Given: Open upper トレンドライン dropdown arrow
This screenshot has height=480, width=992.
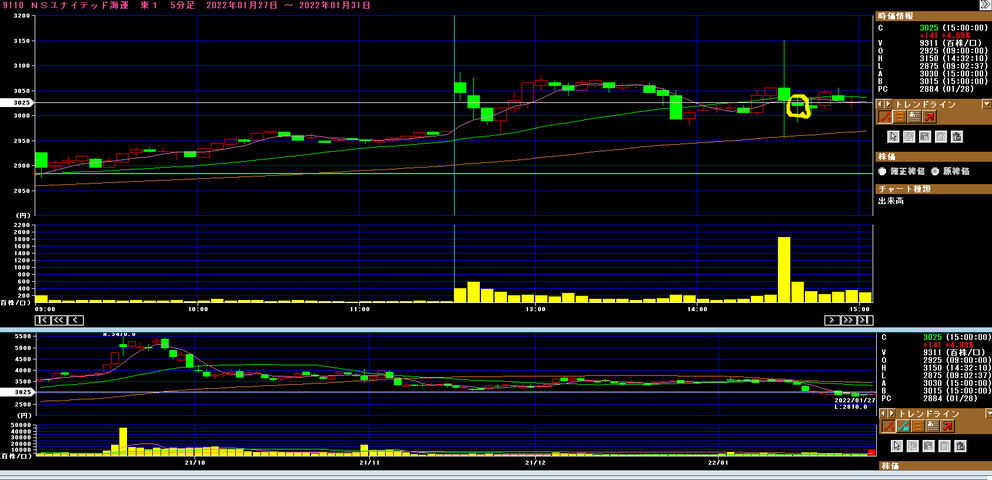Looking at the screenshot, I should tap(986, 104).
